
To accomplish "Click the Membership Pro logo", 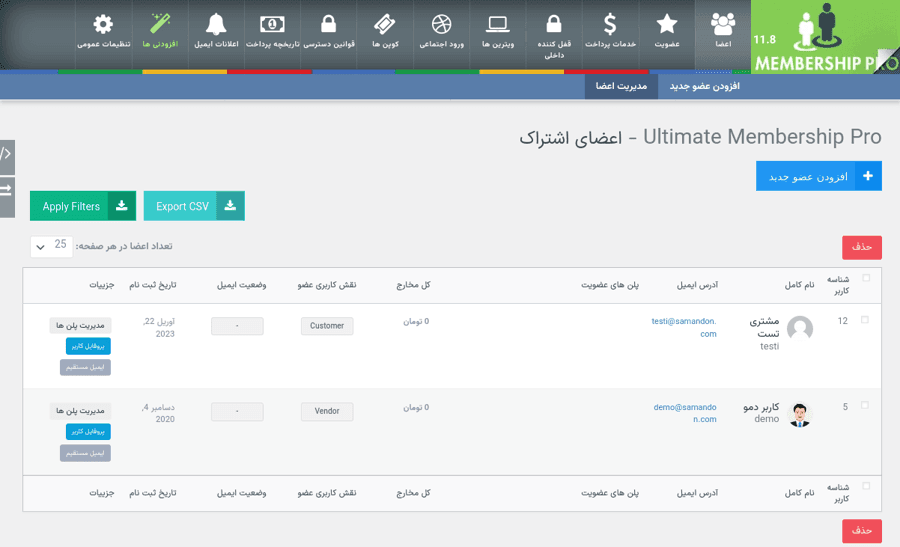I will (825, 37).
